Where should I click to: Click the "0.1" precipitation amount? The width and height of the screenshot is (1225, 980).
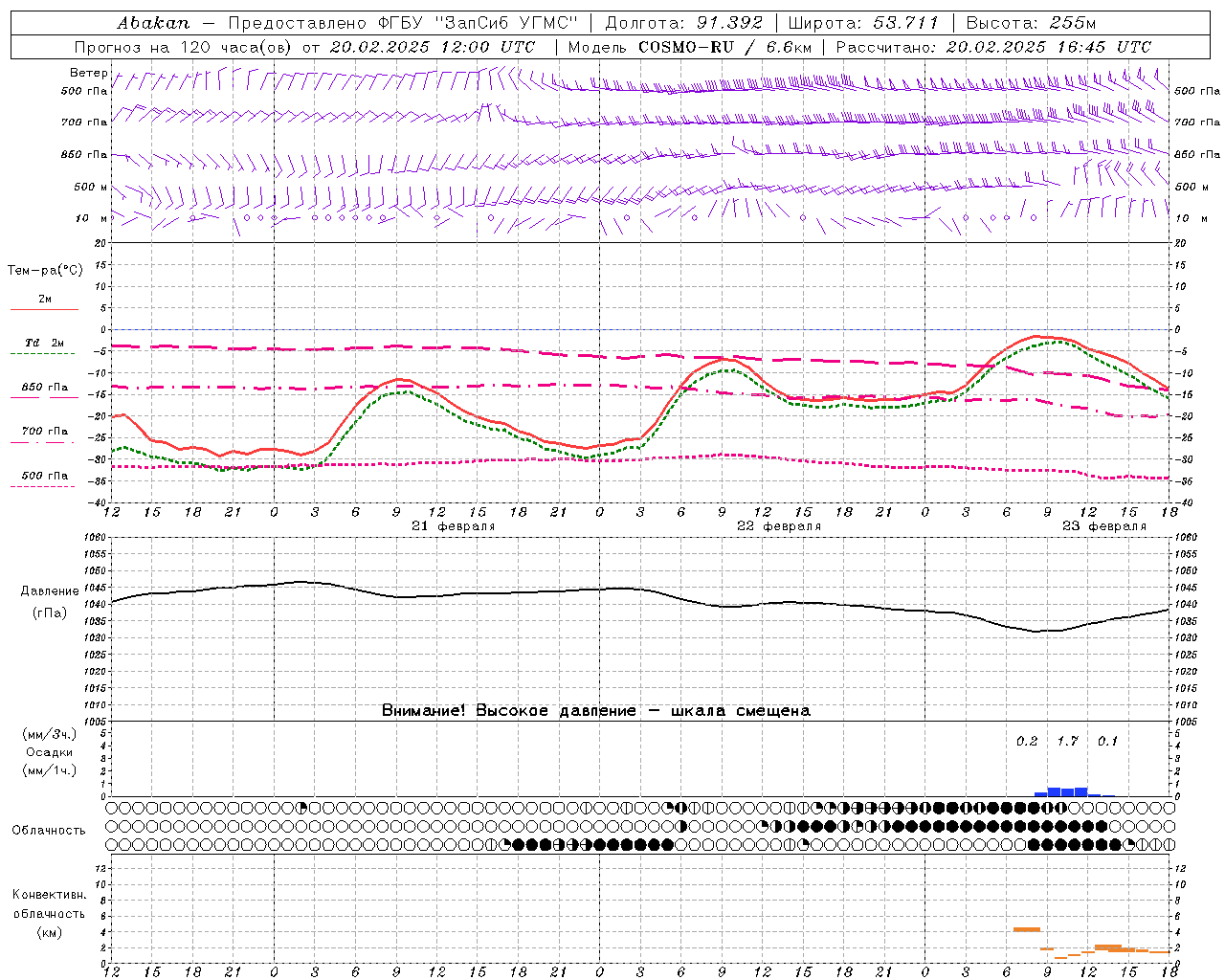1107,741
